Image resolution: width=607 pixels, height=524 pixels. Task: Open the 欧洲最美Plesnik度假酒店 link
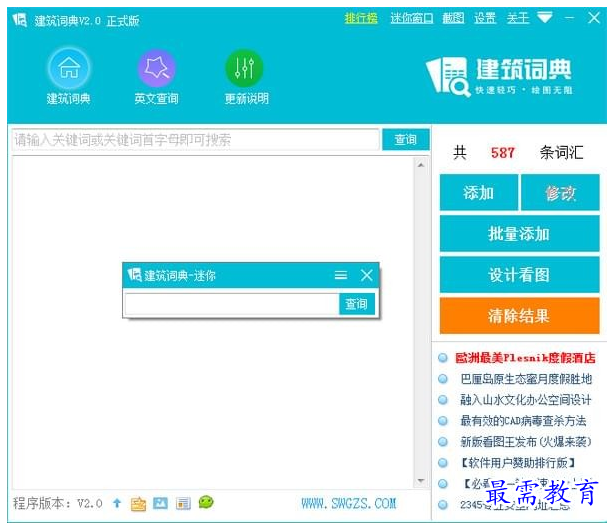tap(525, 358)
